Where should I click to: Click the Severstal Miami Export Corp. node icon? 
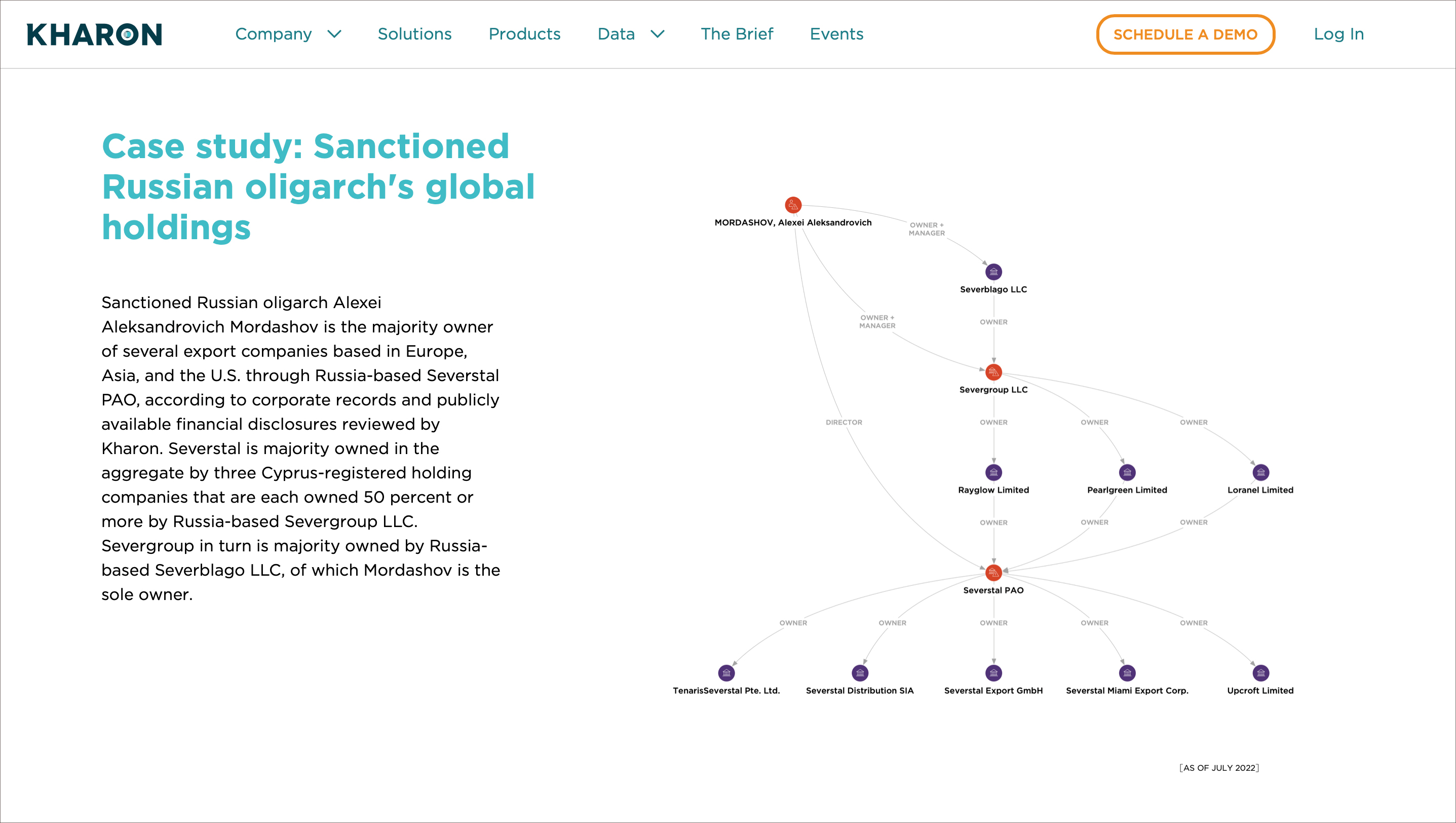coord(1127,672)
